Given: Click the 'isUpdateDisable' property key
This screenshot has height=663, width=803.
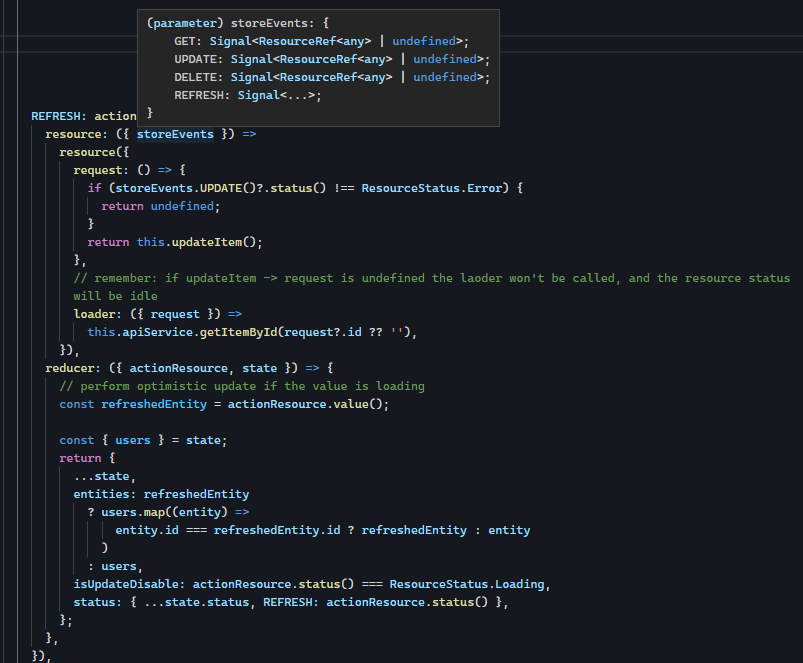Looking at the screenshot, I should point(125,584).
